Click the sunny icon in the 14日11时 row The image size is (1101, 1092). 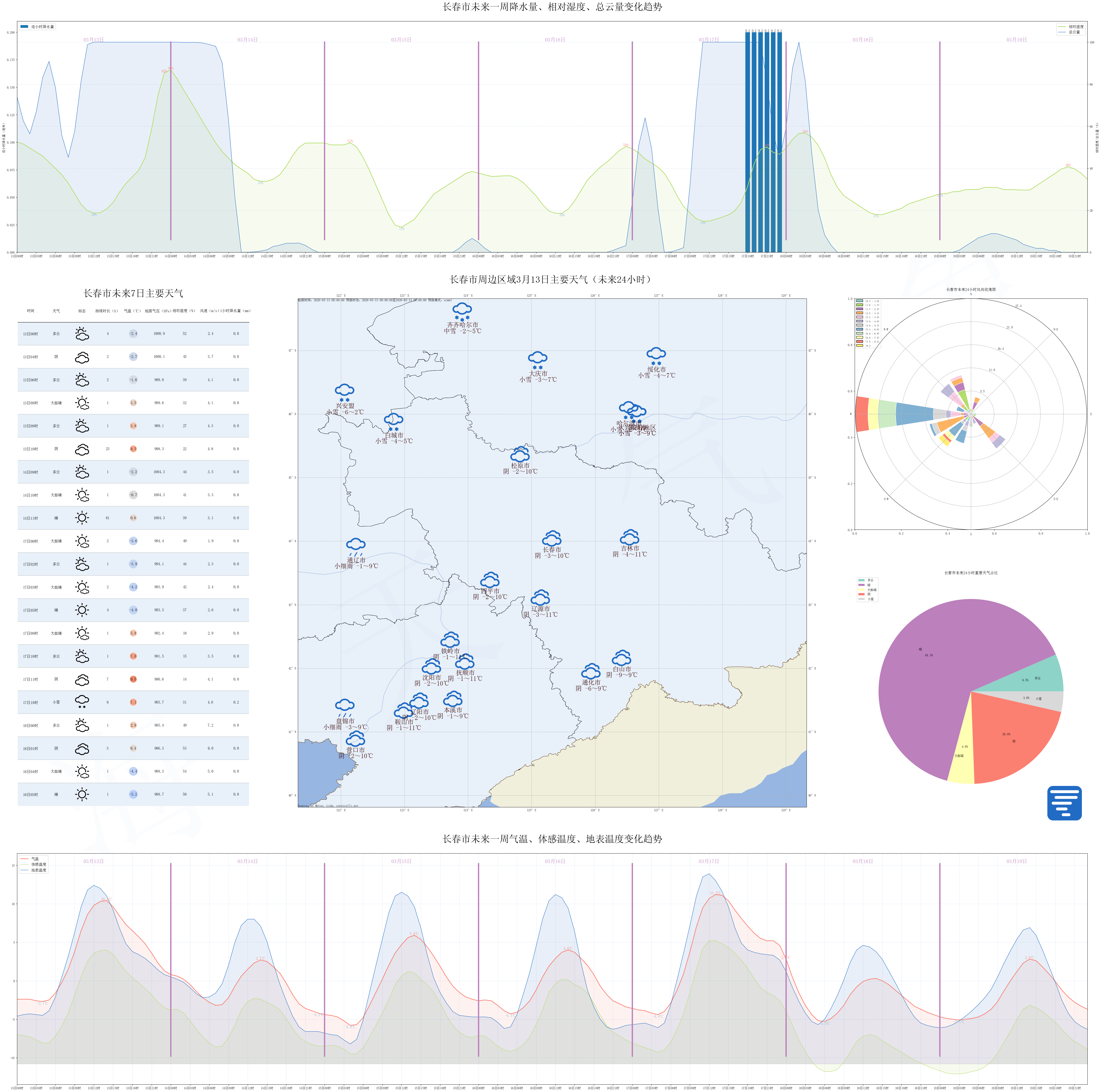coord(82,518)
